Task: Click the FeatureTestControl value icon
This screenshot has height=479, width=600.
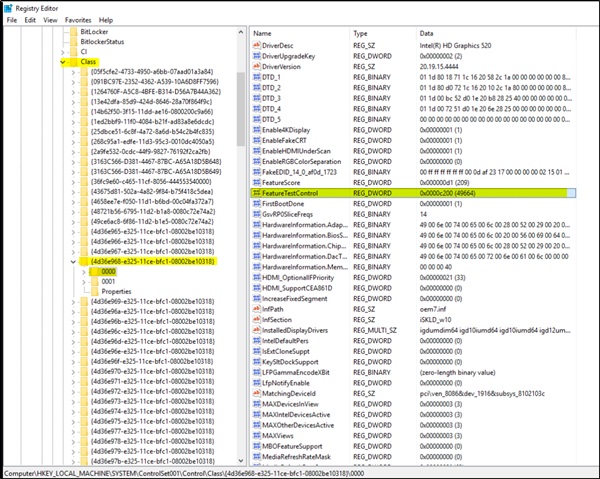Action: 256,193
